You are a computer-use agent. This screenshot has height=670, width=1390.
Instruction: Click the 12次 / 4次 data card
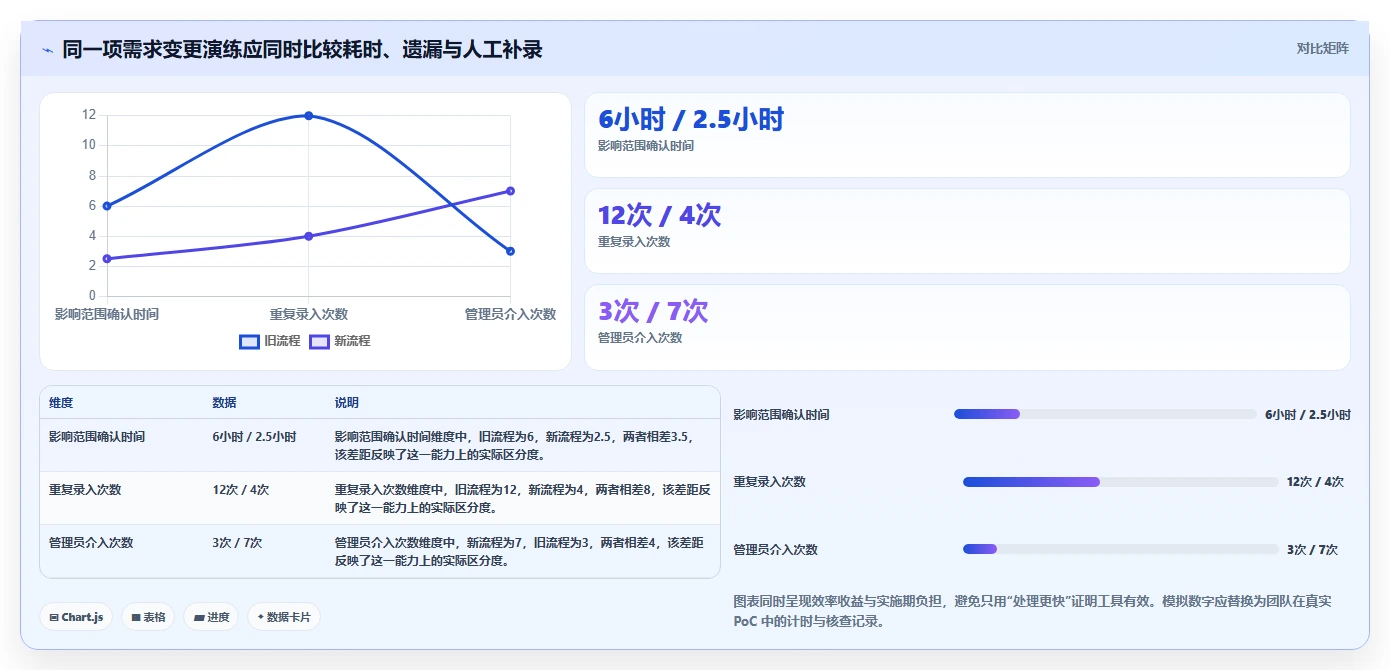[x=967, y=231]
